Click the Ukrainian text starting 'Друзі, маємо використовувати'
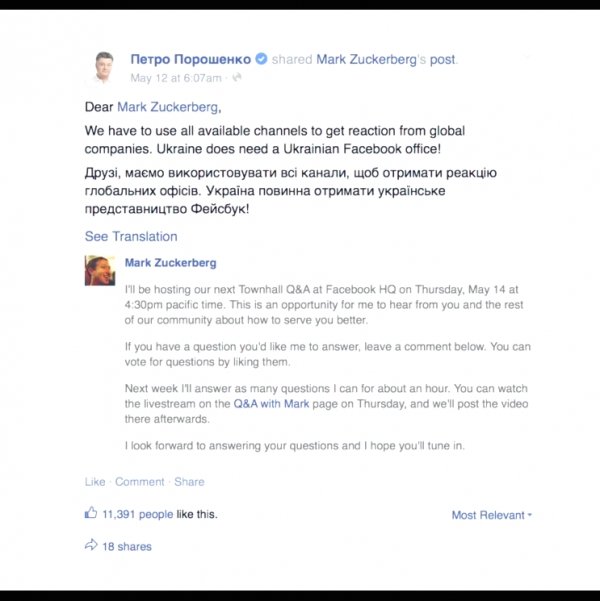600x601 pixels. pos(291,191)
